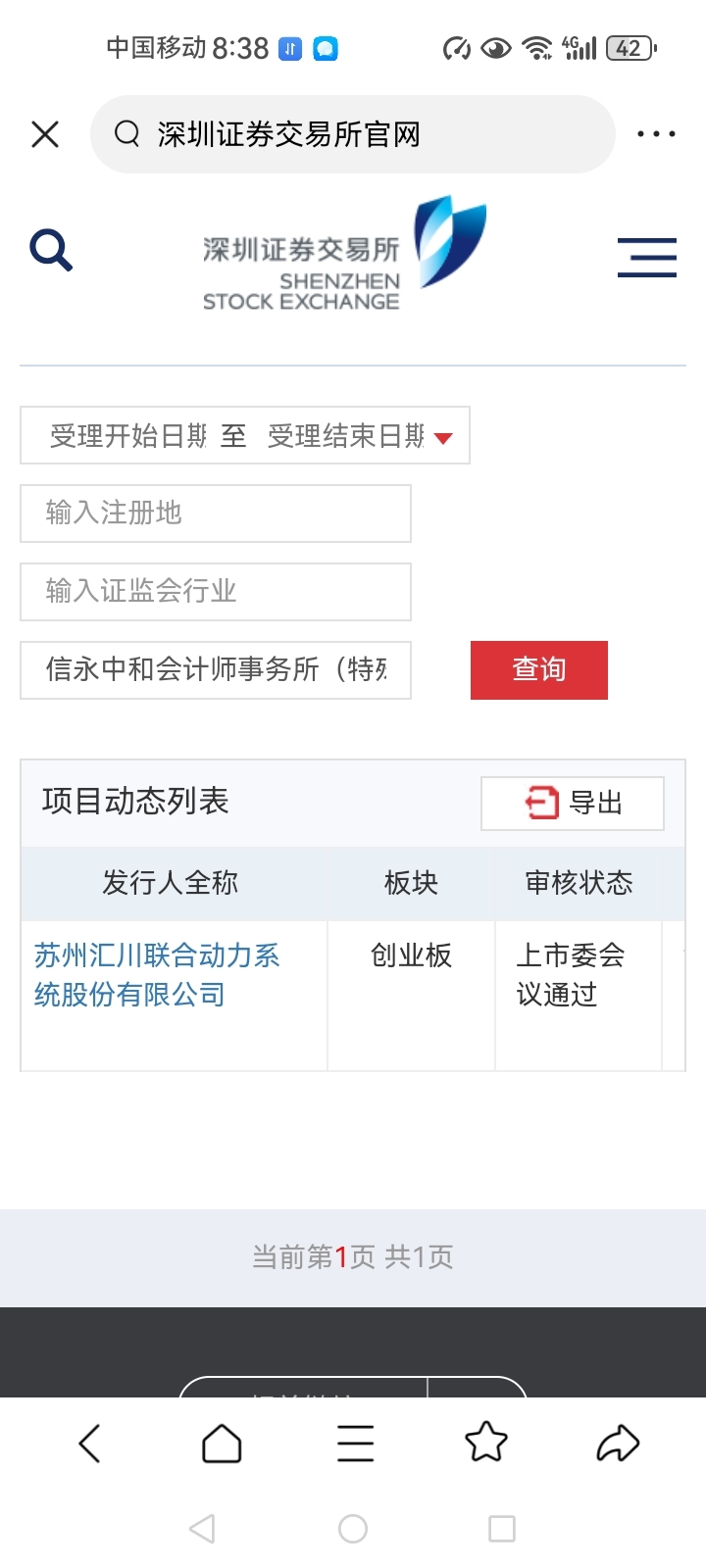Click the Shenzhen Stock Exchange logo
The image size is (706, 1568).
point(344,253)
